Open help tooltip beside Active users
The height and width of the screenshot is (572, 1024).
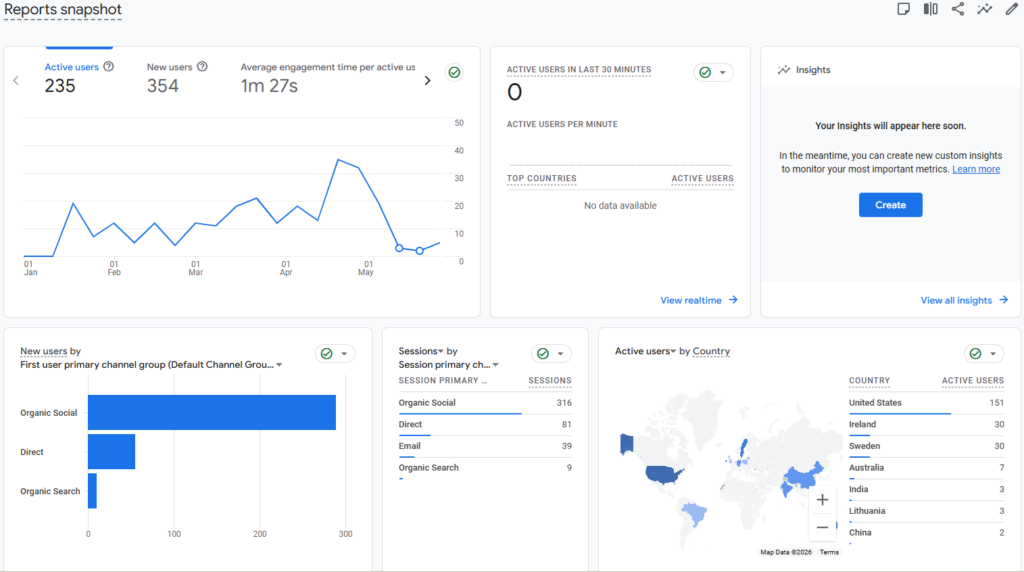pyautogui.click(x=109, y=67)
